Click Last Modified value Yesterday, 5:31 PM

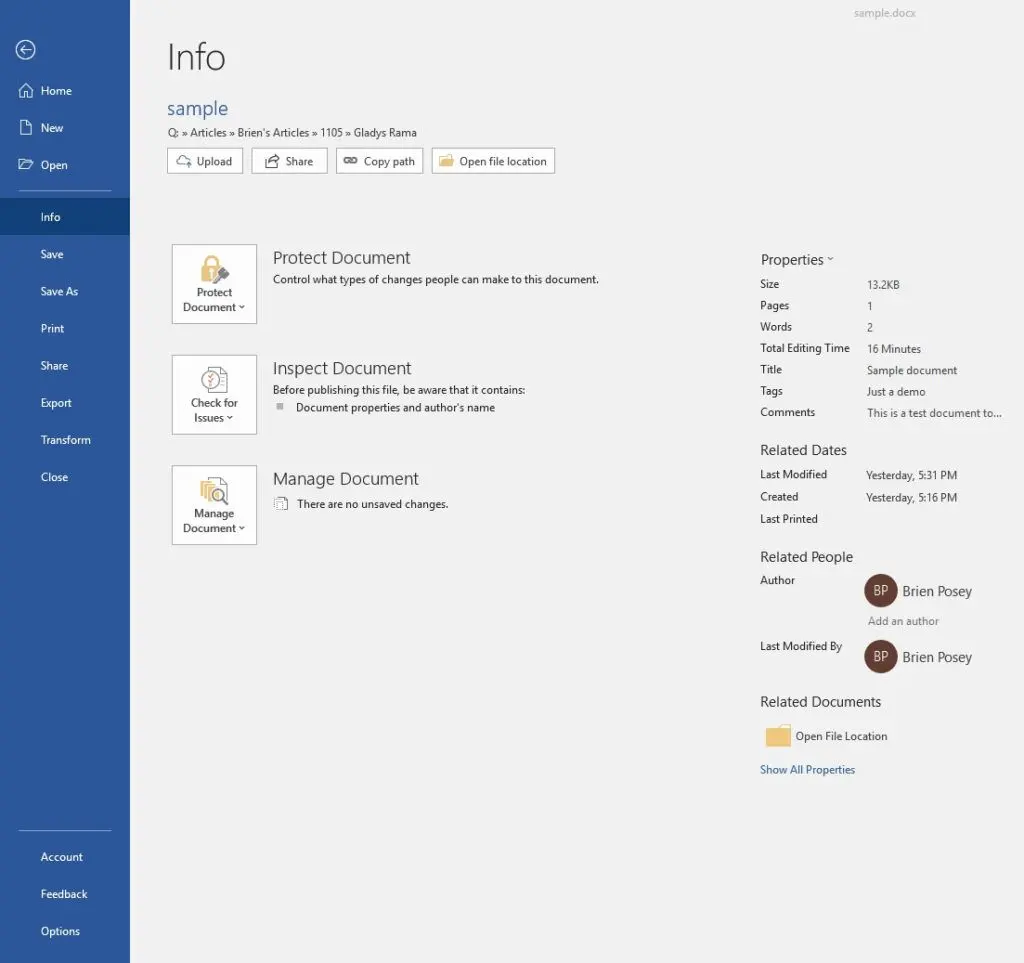pos(911,475)
